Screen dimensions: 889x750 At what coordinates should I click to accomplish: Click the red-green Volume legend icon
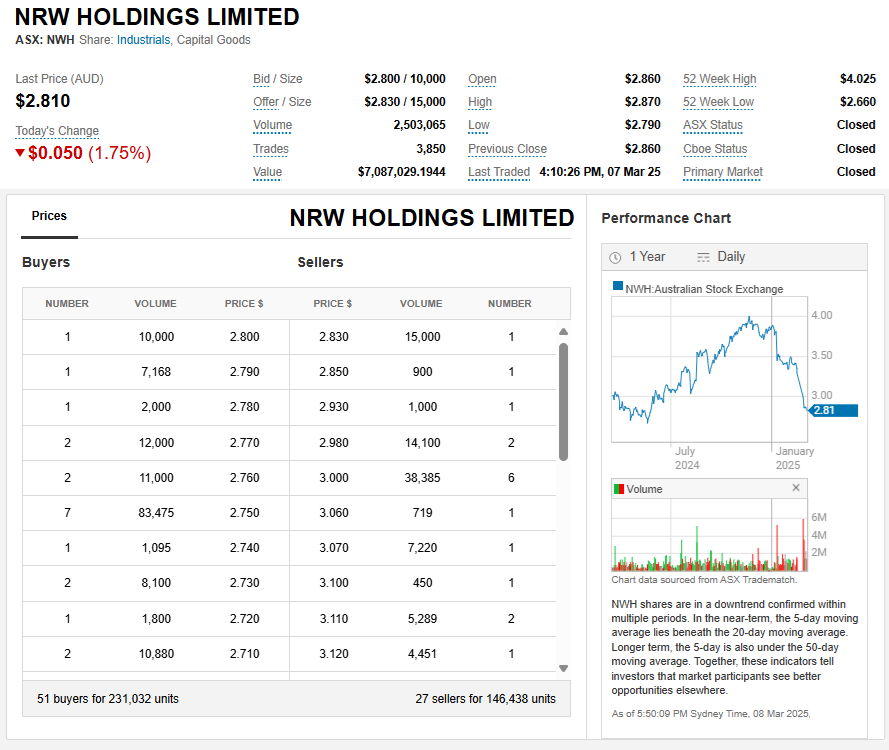[x=618, y=489]
